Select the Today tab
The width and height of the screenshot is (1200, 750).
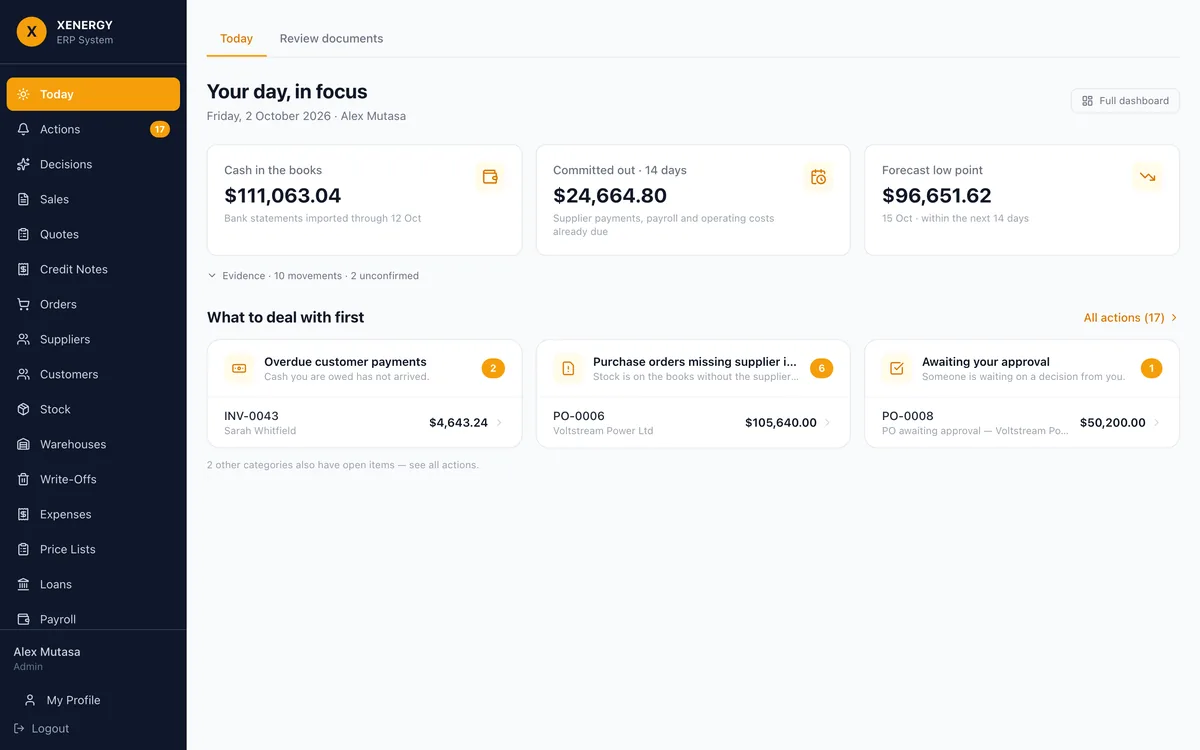coord(236,39)
